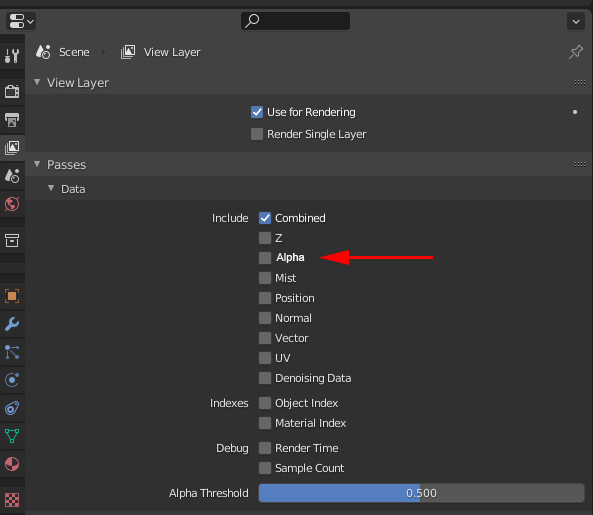Open the Scene properties tab
593x515 pixels.
pyautogui.click(x=12, y=176)
